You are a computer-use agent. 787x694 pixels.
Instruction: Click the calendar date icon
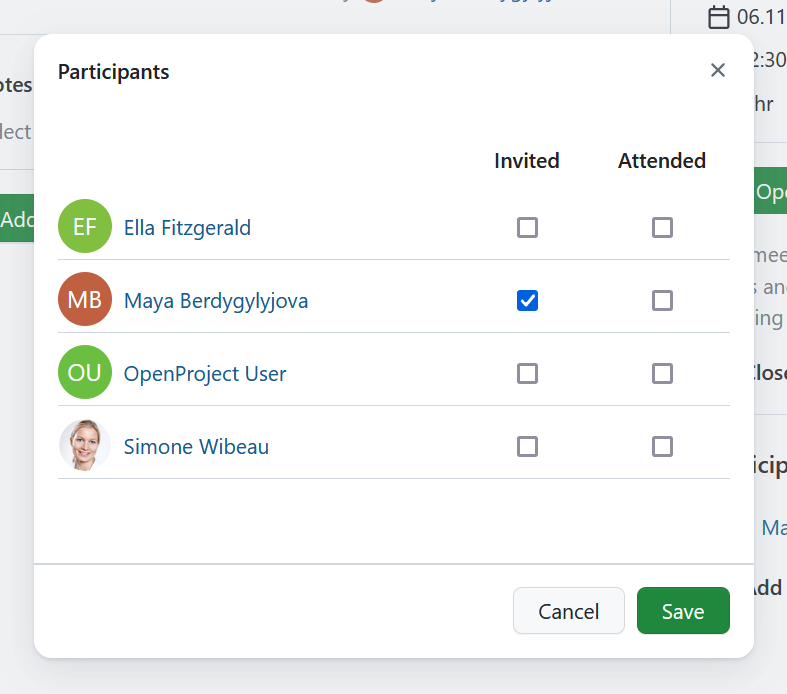click(x=718, y=17)
